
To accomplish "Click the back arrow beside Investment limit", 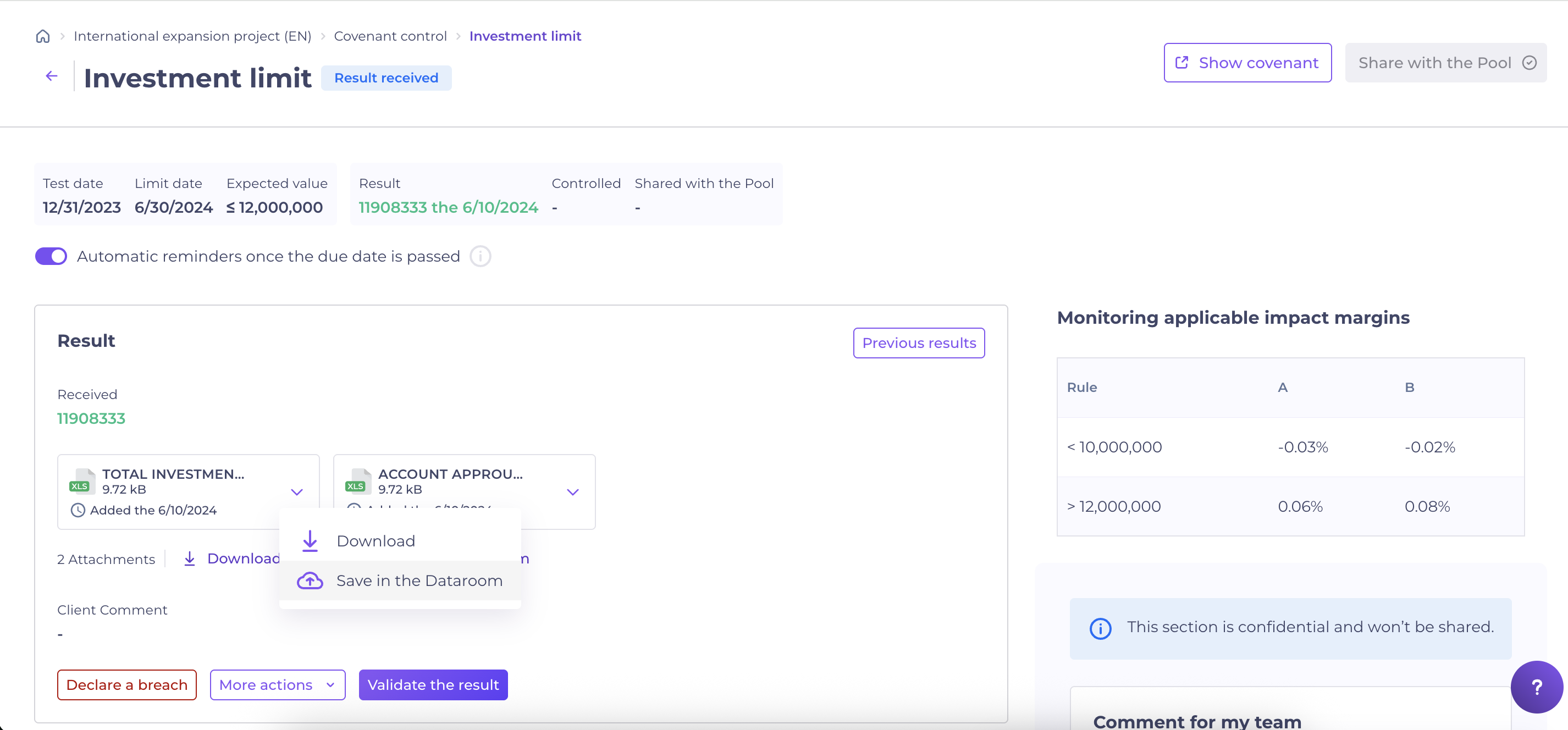I will [52, 76].
